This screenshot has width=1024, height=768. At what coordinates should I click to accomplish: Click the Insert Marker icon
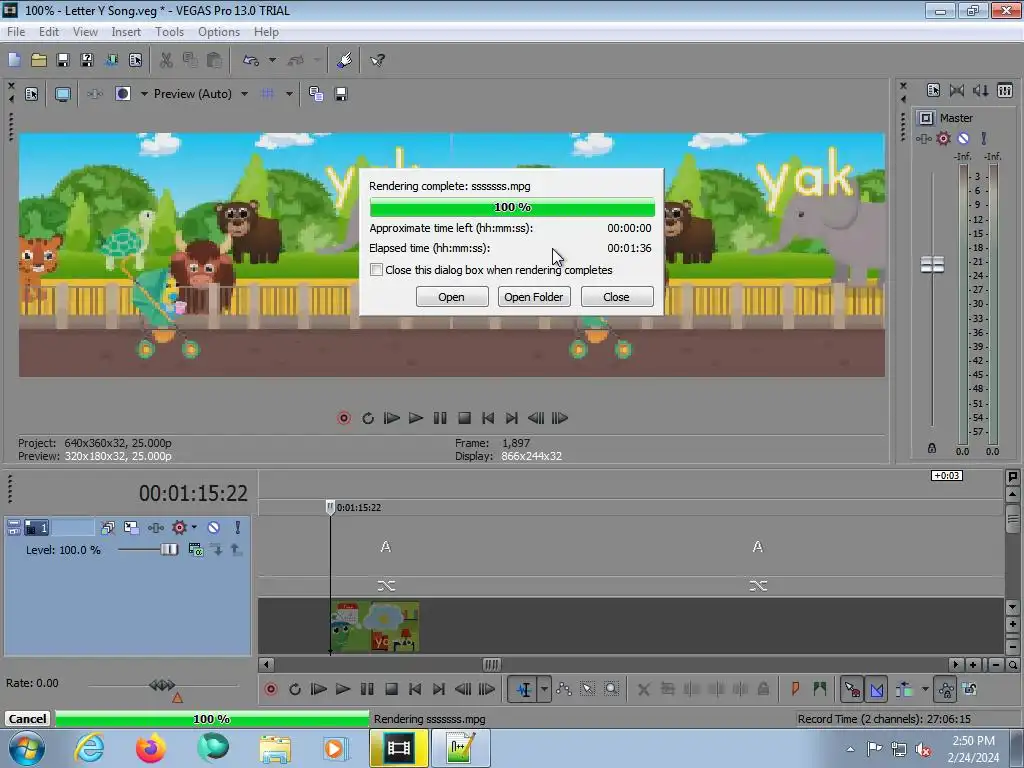click(795, 689)
